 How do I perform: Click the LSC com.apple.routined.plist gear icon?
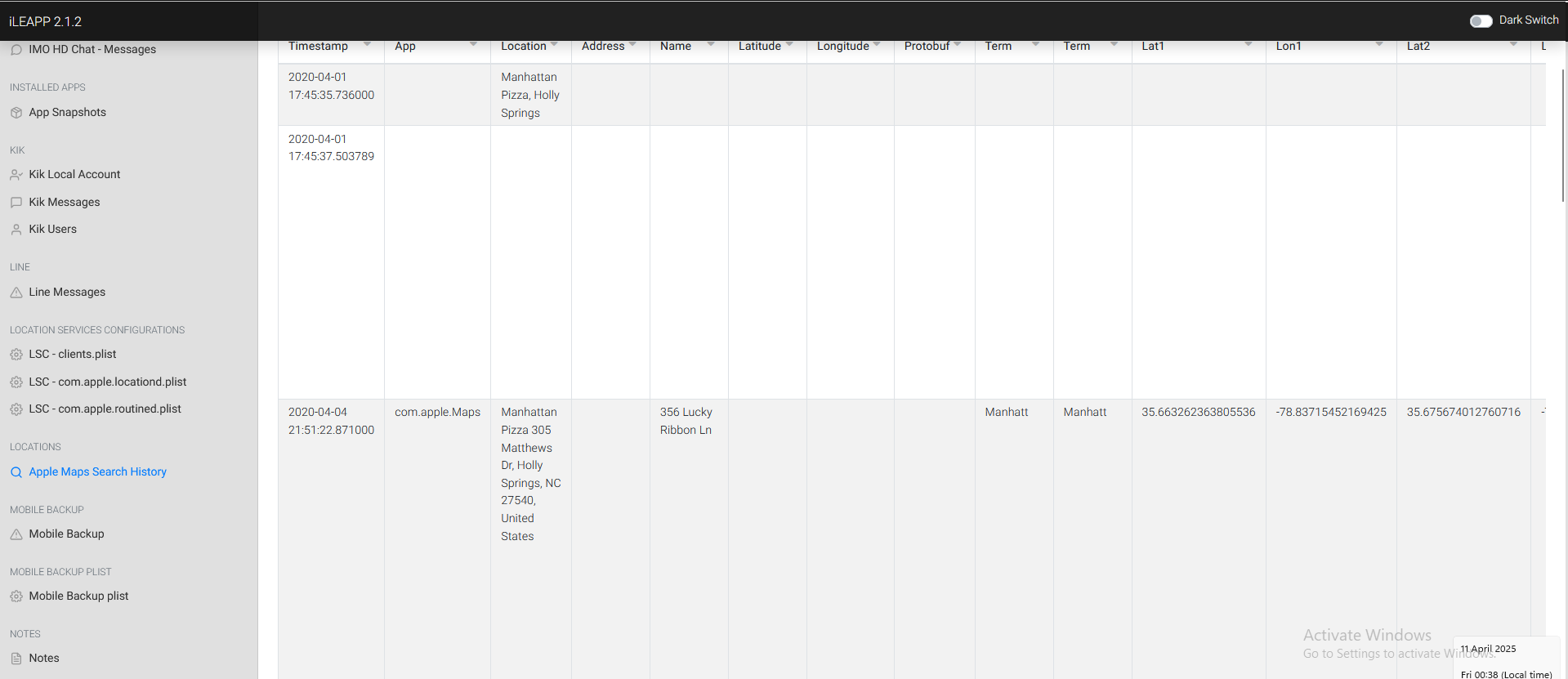(x=16, y=409)
